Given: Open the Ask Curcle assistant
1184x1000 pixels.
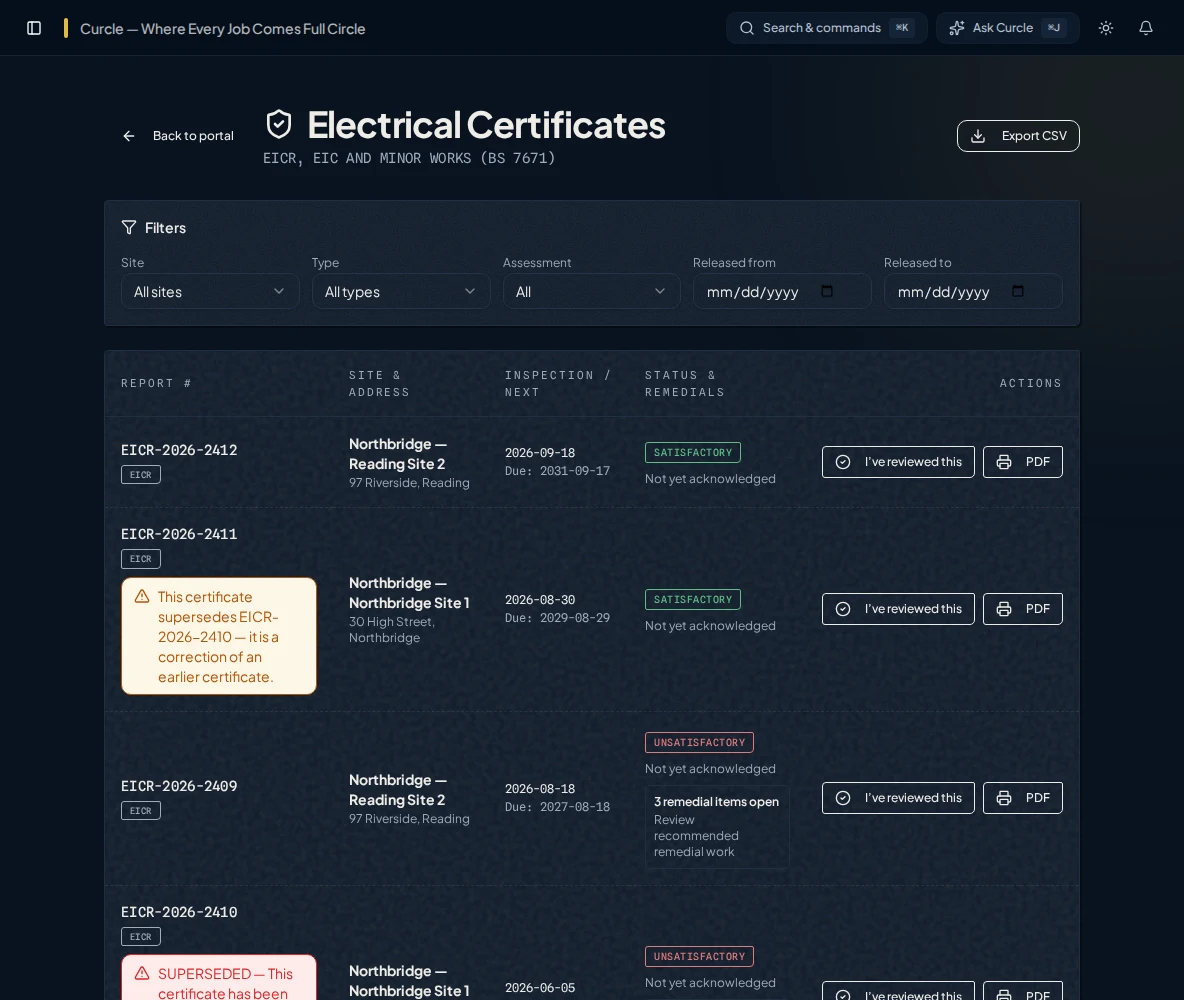Looking at the screenshot, I should pyautogui.click(x=1007, y=28).
